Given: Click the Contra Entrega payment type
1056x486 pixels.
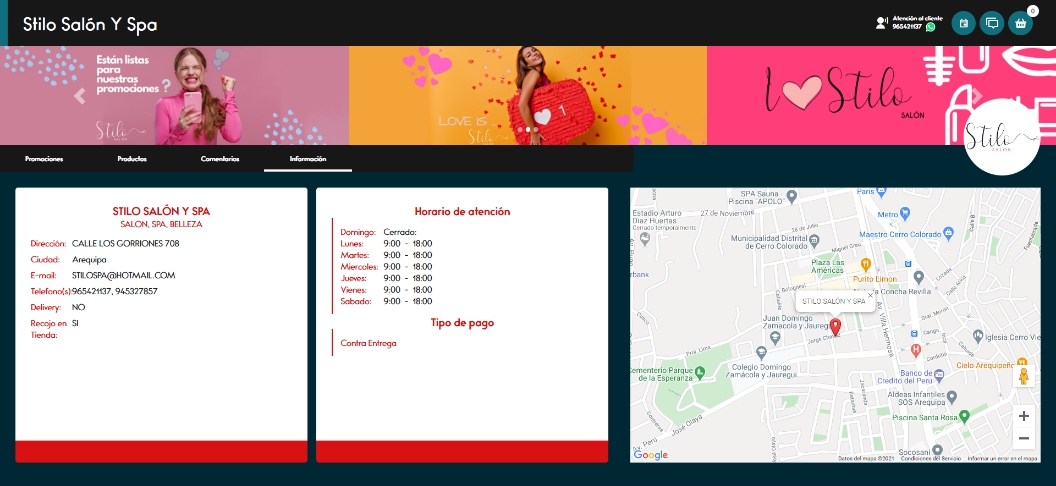Looking at the screenshot, I should tap(368, 343).
